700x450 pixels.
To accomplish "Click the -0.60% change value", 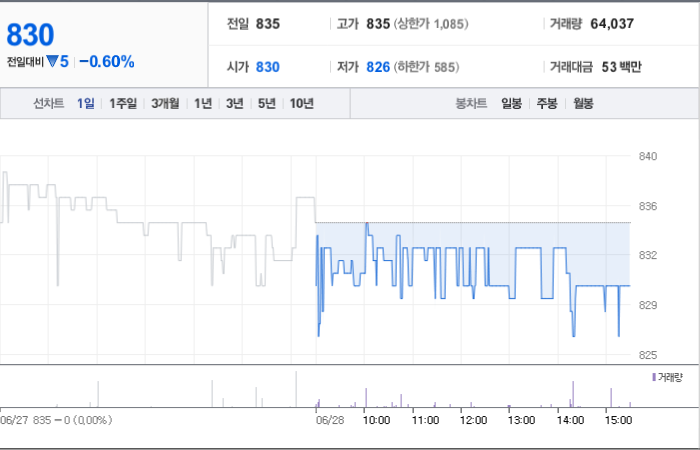I will click(x=107, y=62).
